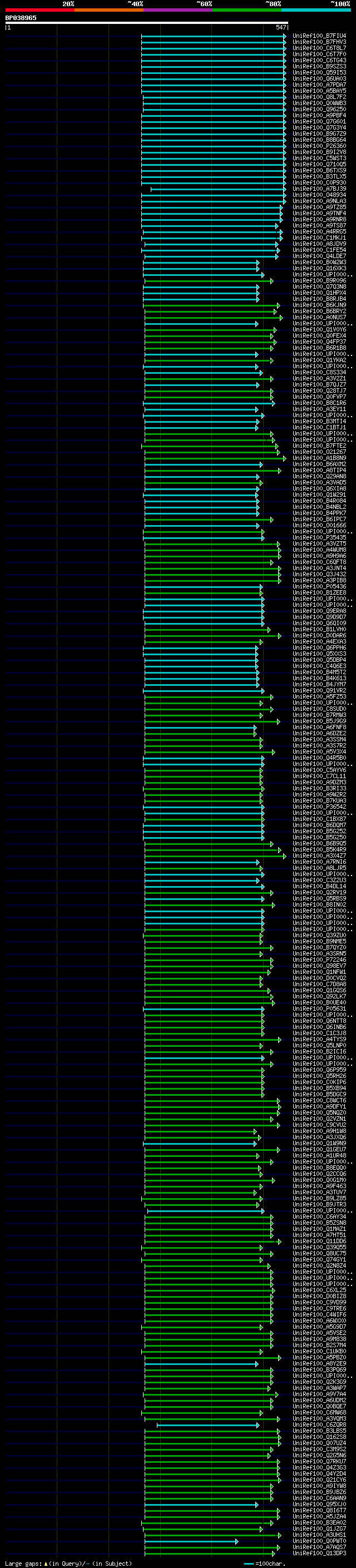356x1568 pixels.
Task: Select label UniRef100_B9G7Z9
Action: [x=319, y=134]
